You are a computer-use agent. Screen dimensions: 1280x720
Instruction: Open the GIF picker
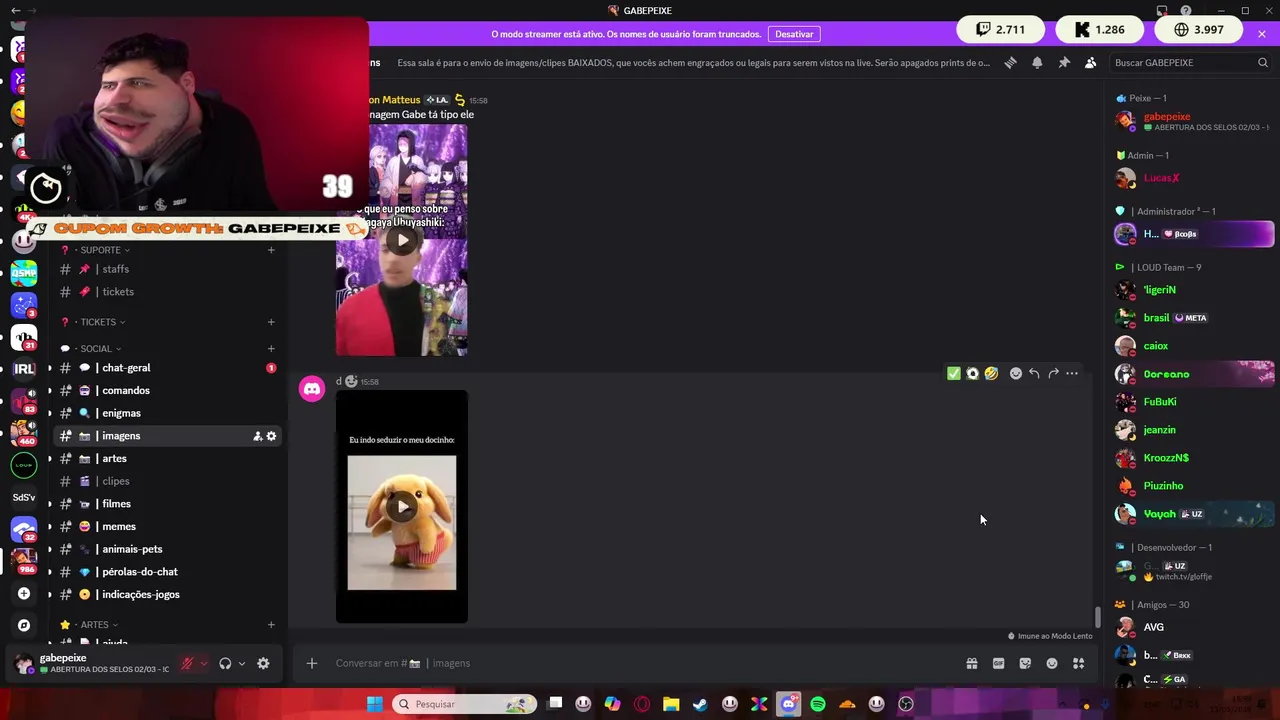(998, 663)
